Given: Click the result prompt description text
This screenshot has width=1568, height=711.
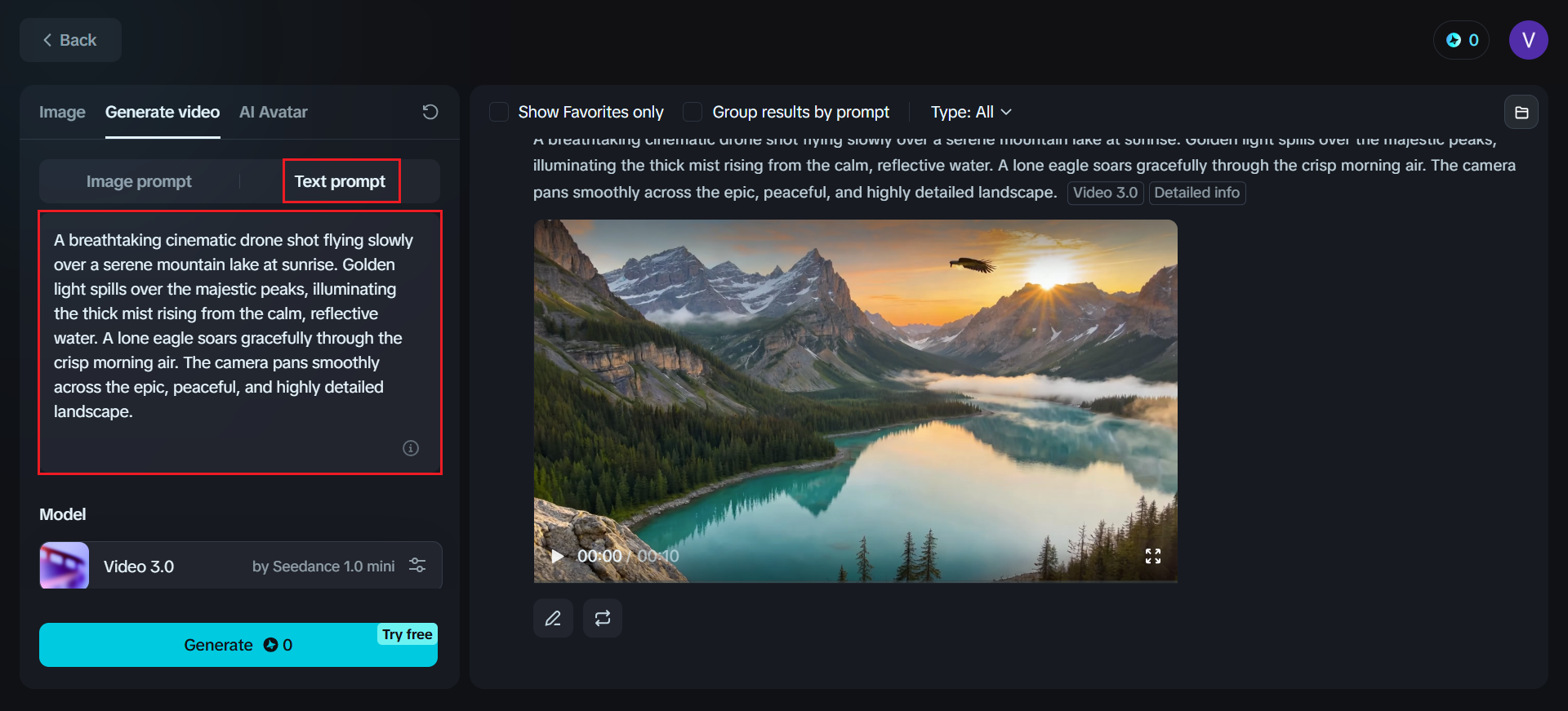Looking at the screenshot, I should click(1024, 166).
